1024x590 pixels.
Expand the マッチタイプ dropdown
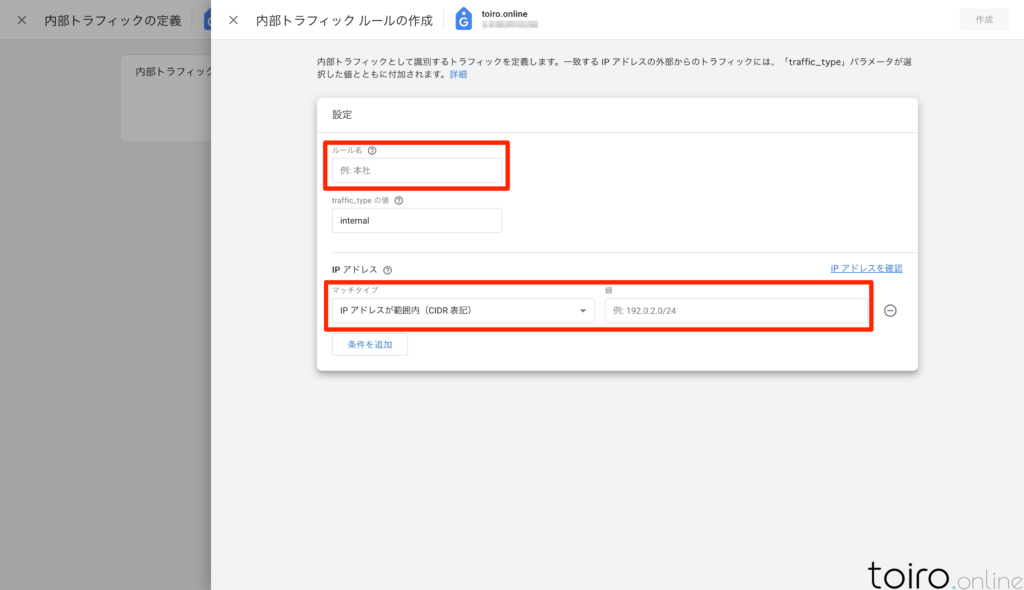click(x=463, y=311)
